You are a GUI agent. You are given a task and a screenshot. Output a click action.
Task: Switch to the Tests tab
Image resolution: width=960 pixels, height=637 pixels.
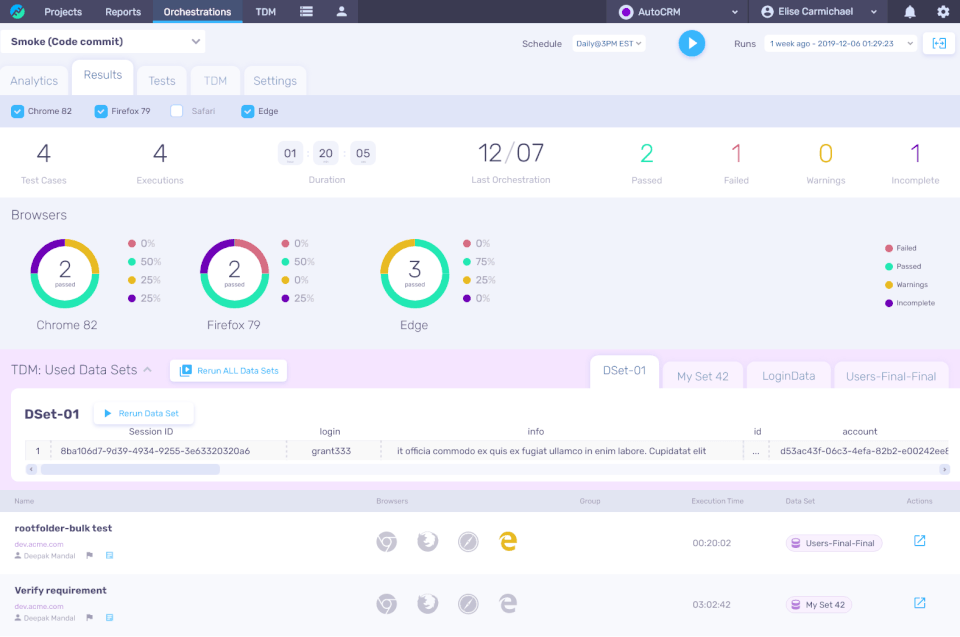pos(162,81)
